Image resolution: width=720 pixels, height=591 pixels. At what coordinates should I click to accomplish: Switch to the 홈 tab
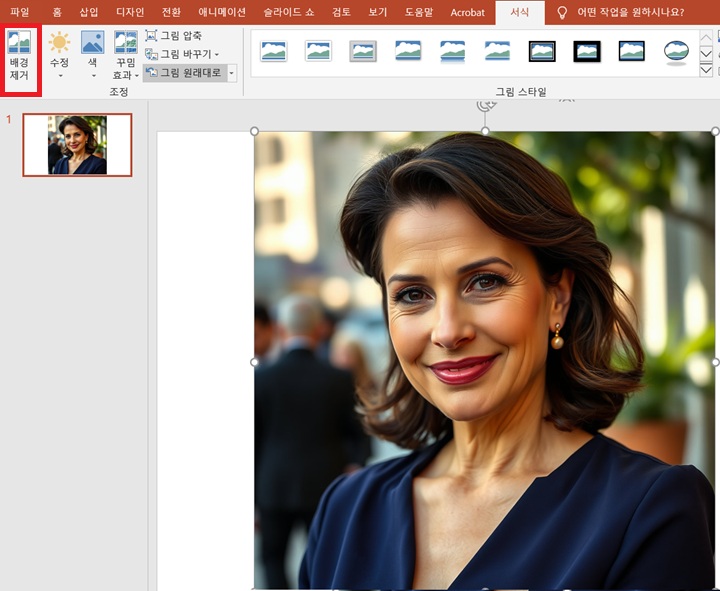(x=57, y=12)
